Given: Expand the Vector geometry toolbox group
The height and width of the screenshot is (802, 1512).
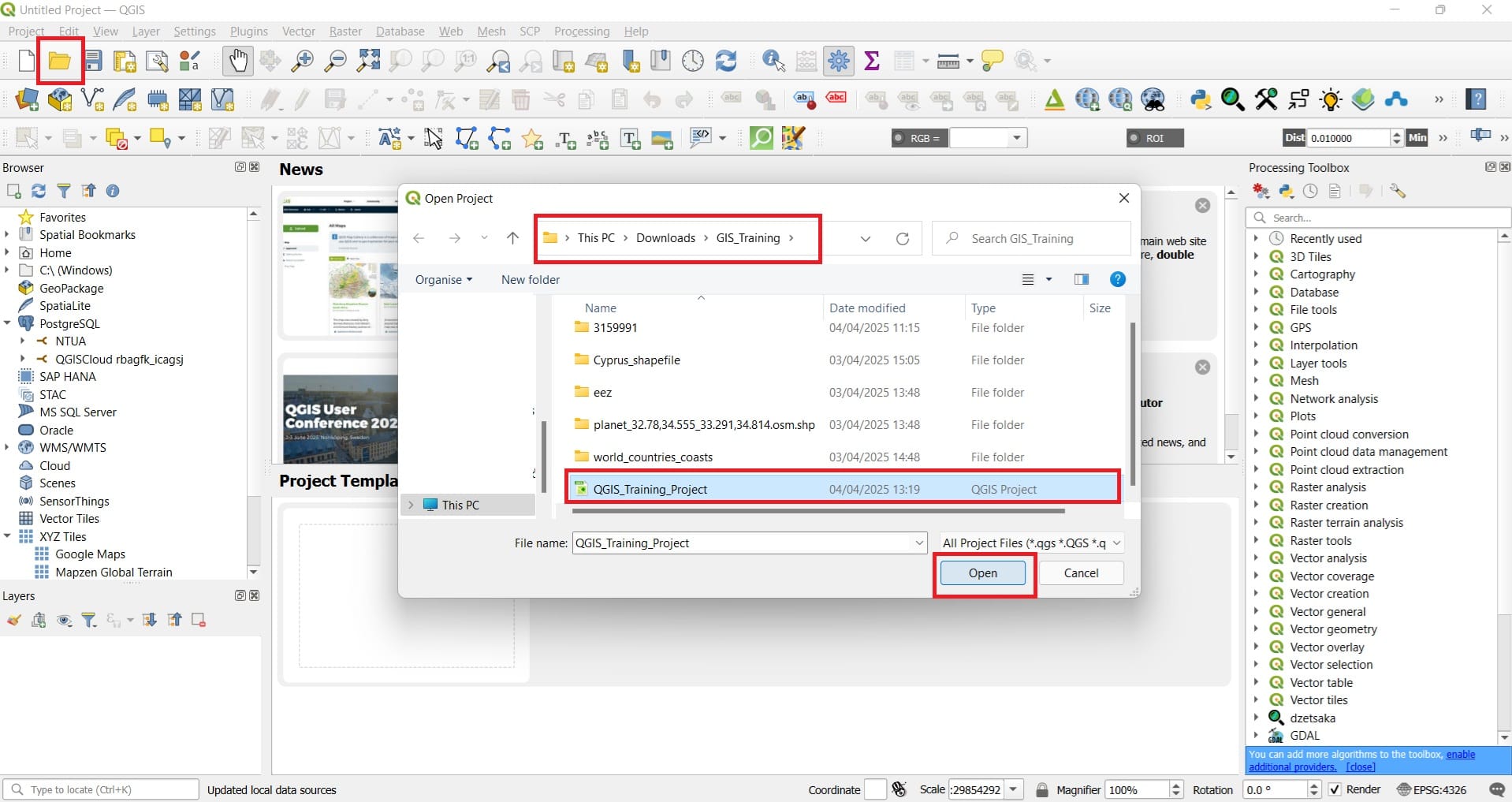Looking at the screenshot, I should [x=1256, y=629].
